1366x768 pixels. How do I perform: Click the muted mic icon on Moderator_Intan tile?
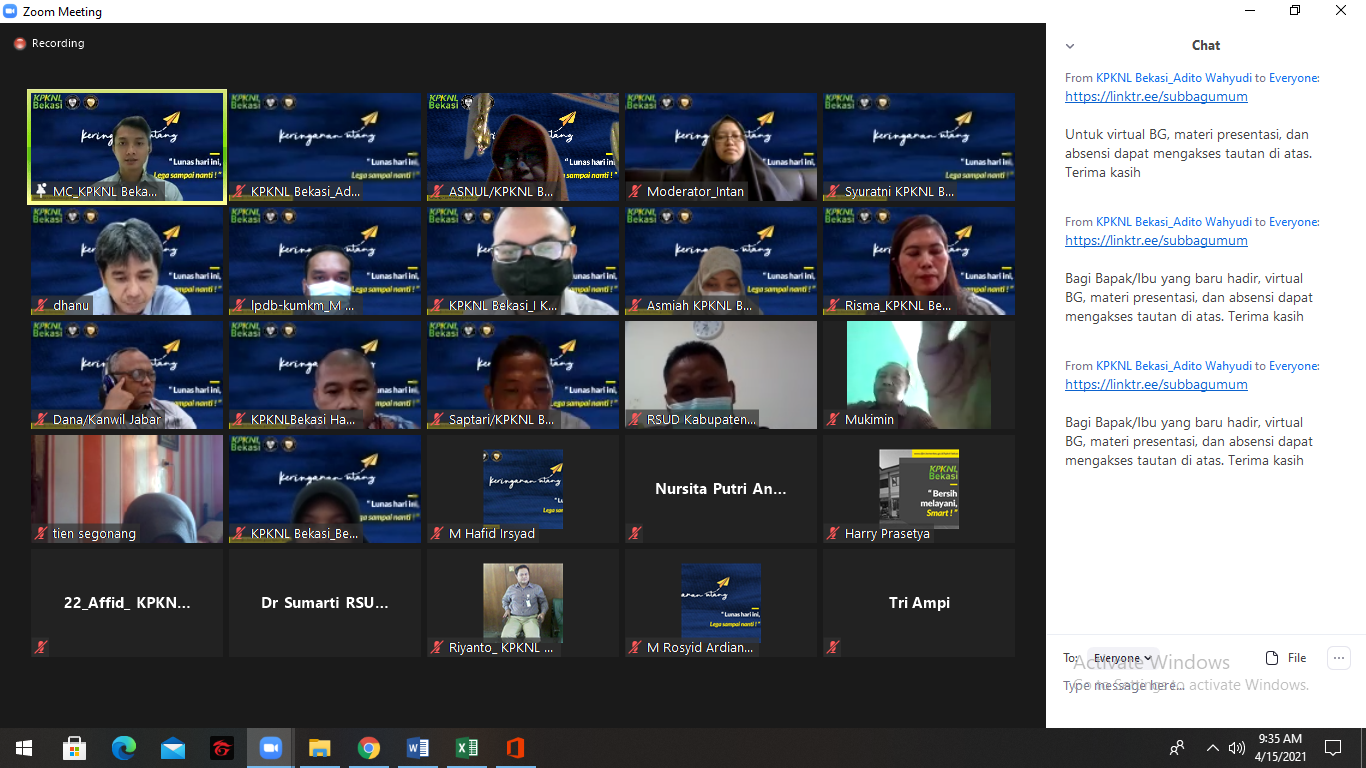tap(635, 192)
